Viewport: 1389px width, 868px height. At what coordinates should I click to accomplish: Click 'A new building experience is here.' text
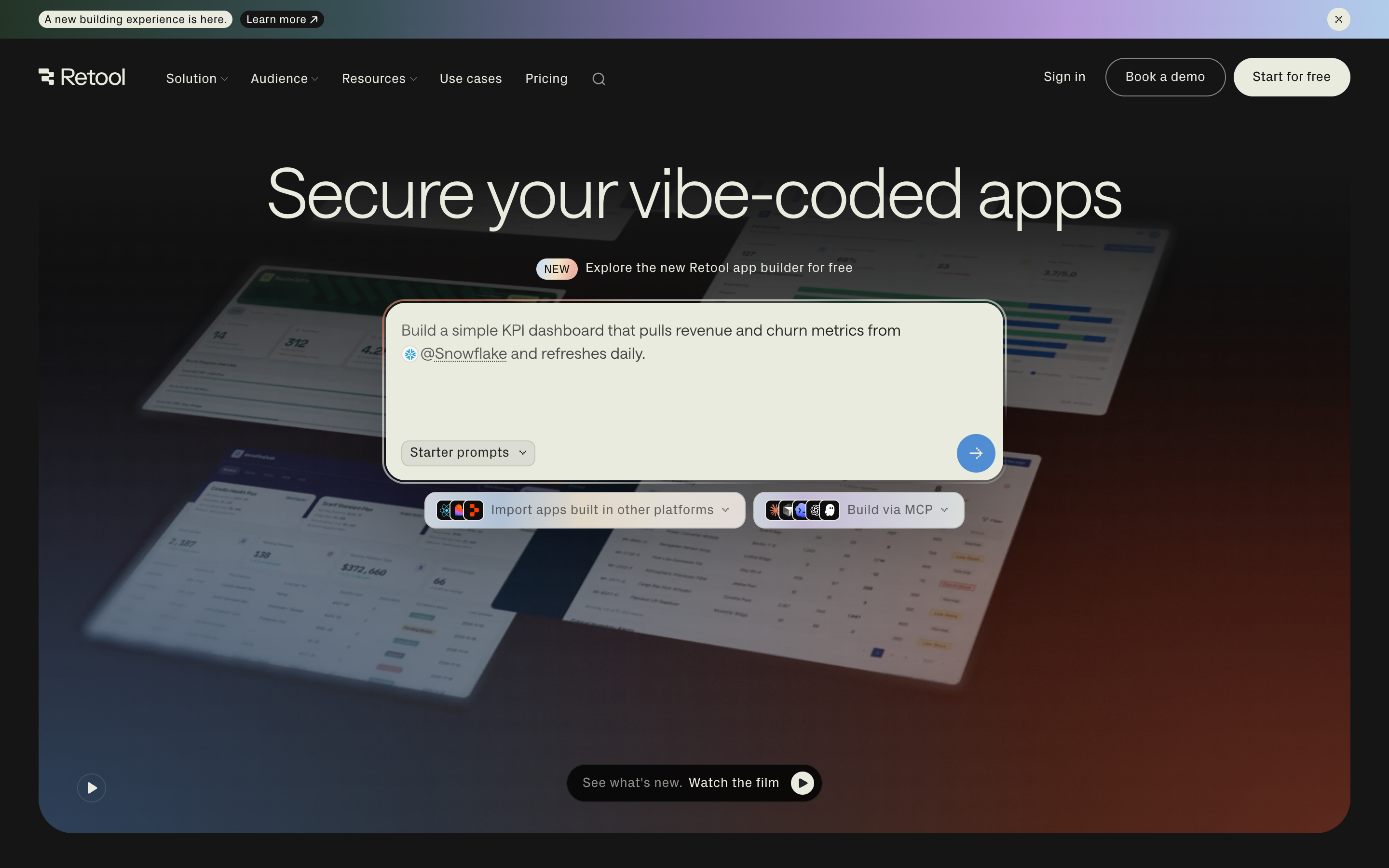pos(136,19)
